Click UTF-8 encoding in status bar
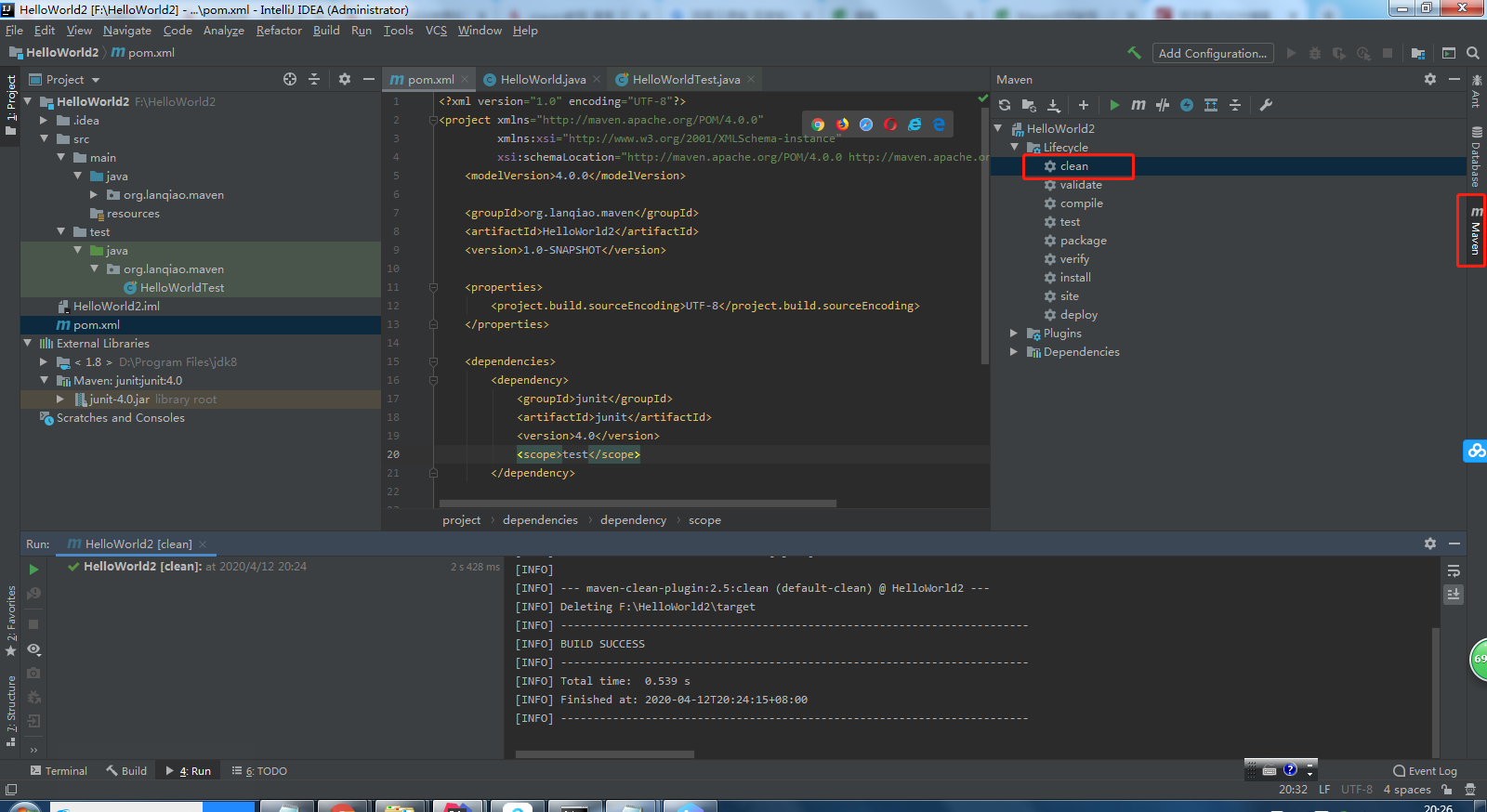 [1356, 790]
